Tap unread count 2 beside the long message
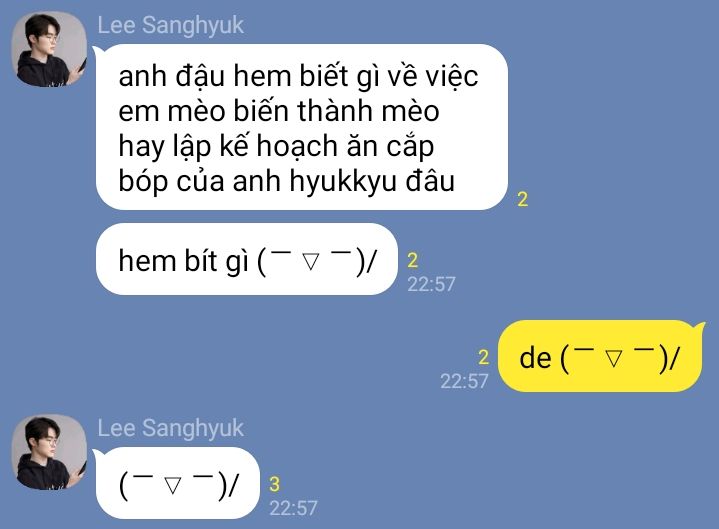Image resolution: width=719 pixels, height=529 pixels. tap(523, 199)
